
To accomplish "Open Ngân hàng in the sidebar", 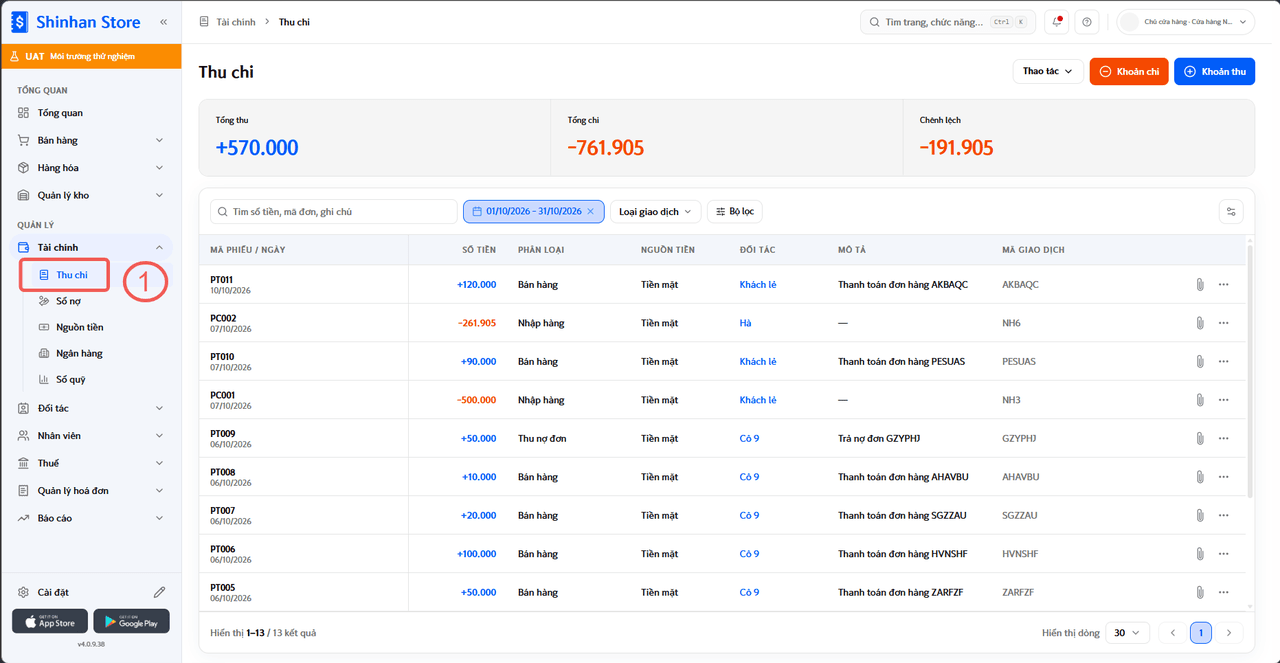I will click(79, 353).
